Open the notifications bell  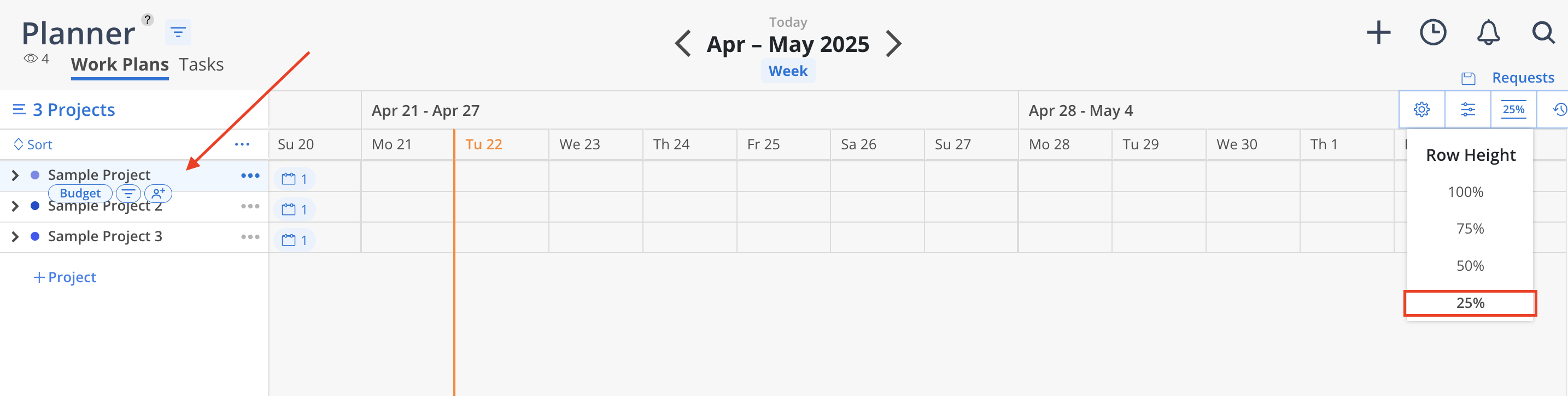[1488, 32]
